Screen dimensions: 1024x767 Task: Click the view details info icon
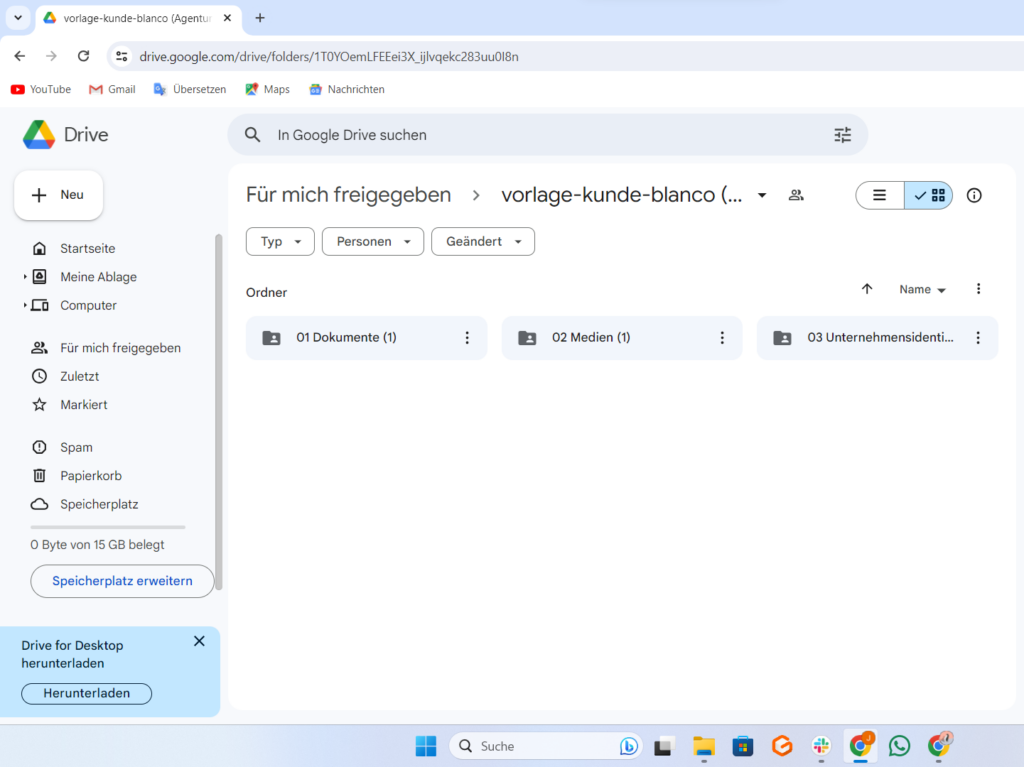pos(974,195)
